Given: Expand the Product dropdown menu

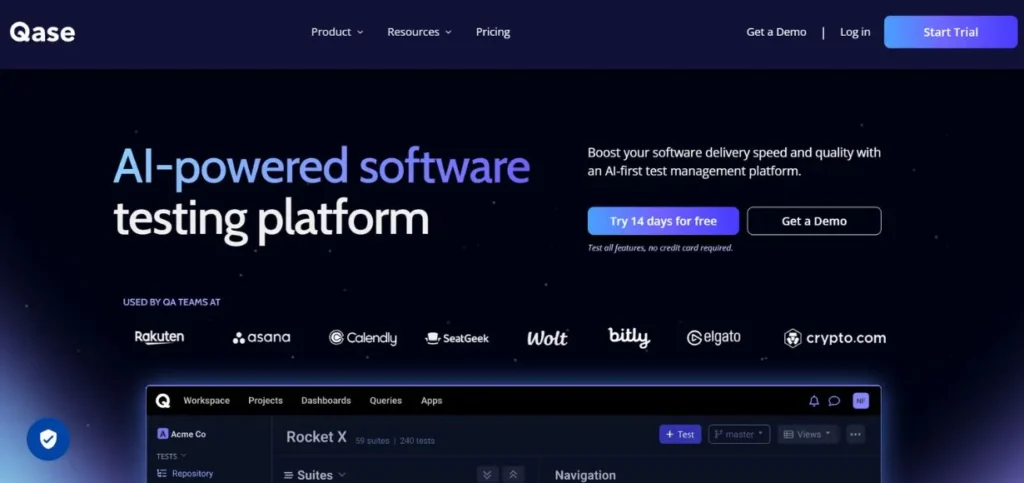Looking at the screenshot, I should click(x=337, y=32).
